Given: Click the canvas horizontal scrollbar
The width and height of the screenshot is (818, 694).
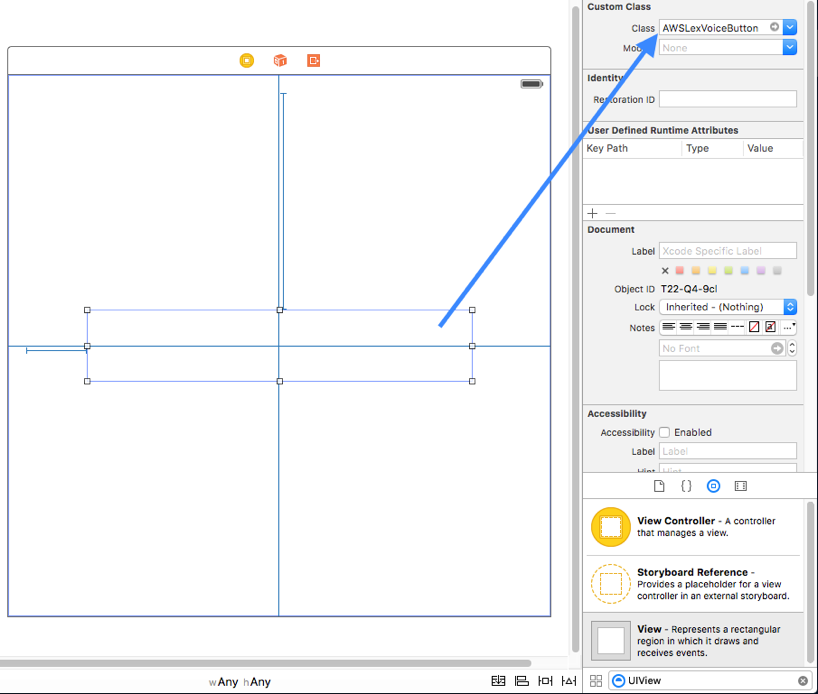Looking at the screenshot, I should coord(266,663).
